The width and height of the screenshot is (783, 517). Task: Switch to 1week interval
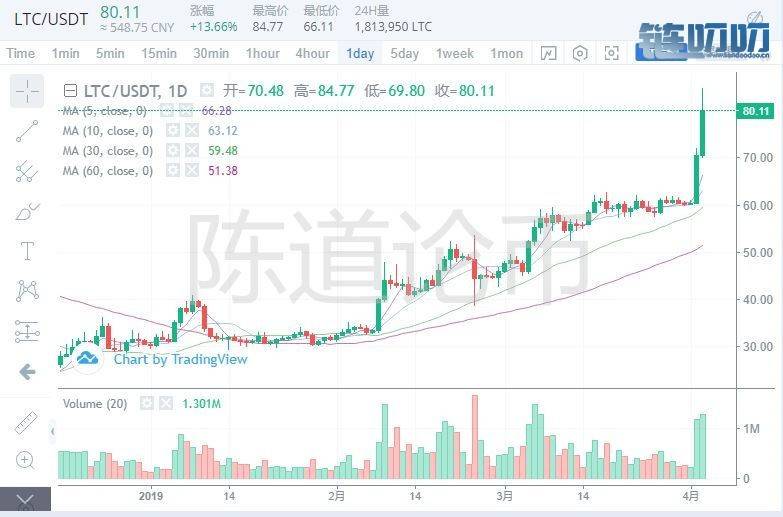tap(454, 53)
